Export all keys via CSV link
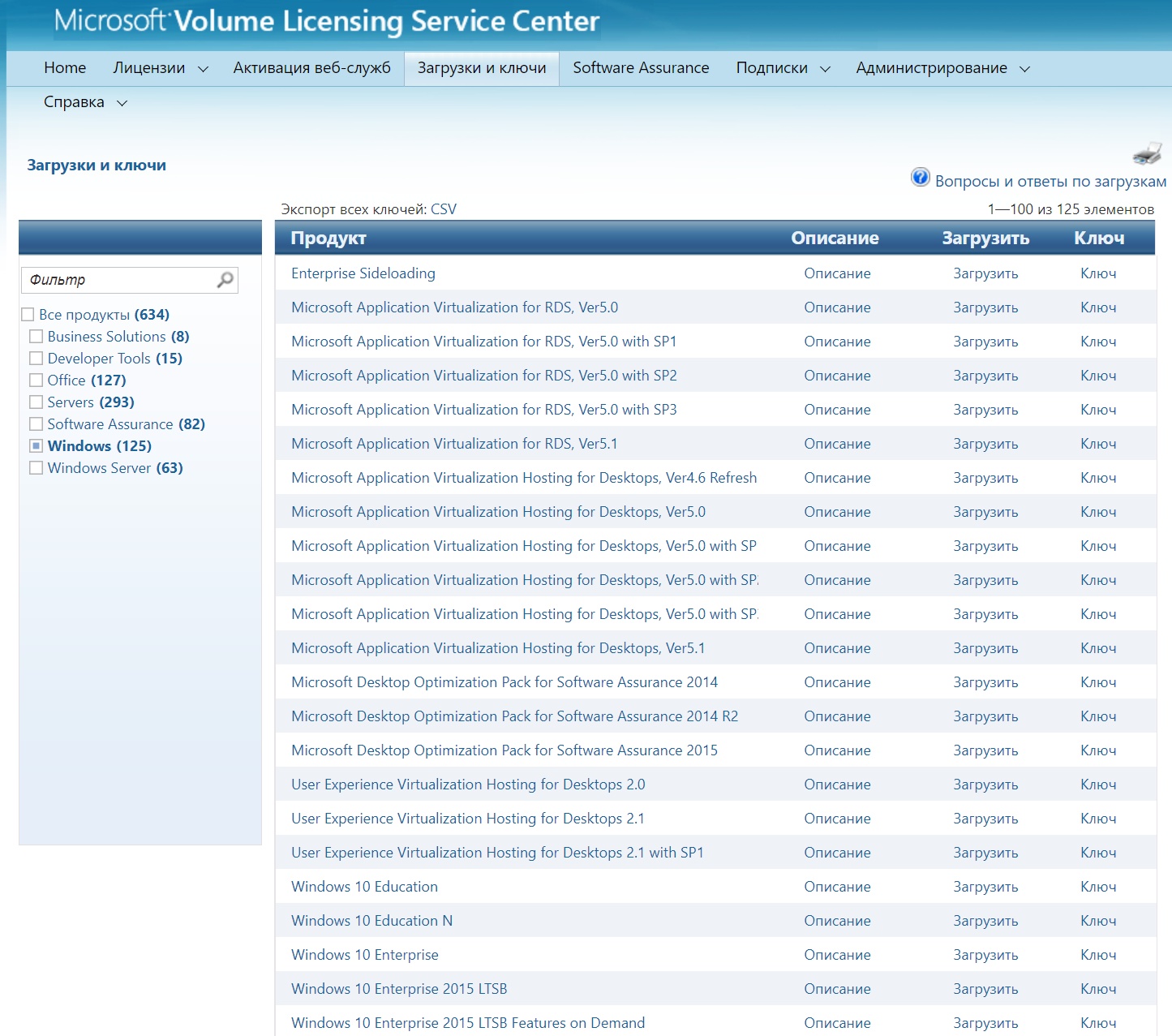Screen dimensions: 1172x1036 [443, 209]
